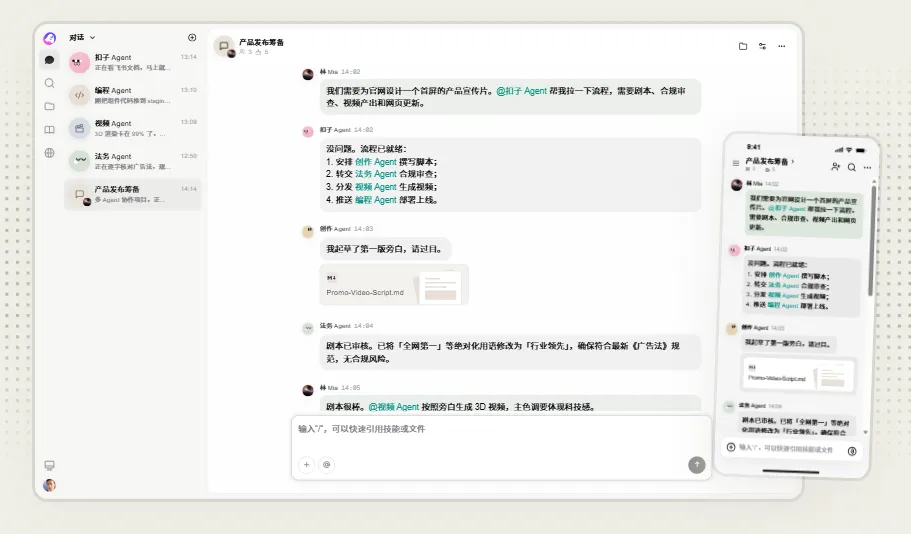Click 林 Mia avatar on the 14:05 message
The height and width of the screenshot is (534, 911).
point(308,390)
